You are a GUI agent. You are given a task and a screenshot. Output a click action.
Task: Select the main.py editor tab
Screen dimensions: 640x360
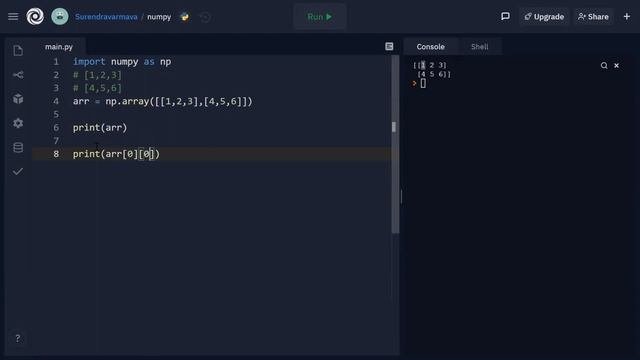pos(59,47)
